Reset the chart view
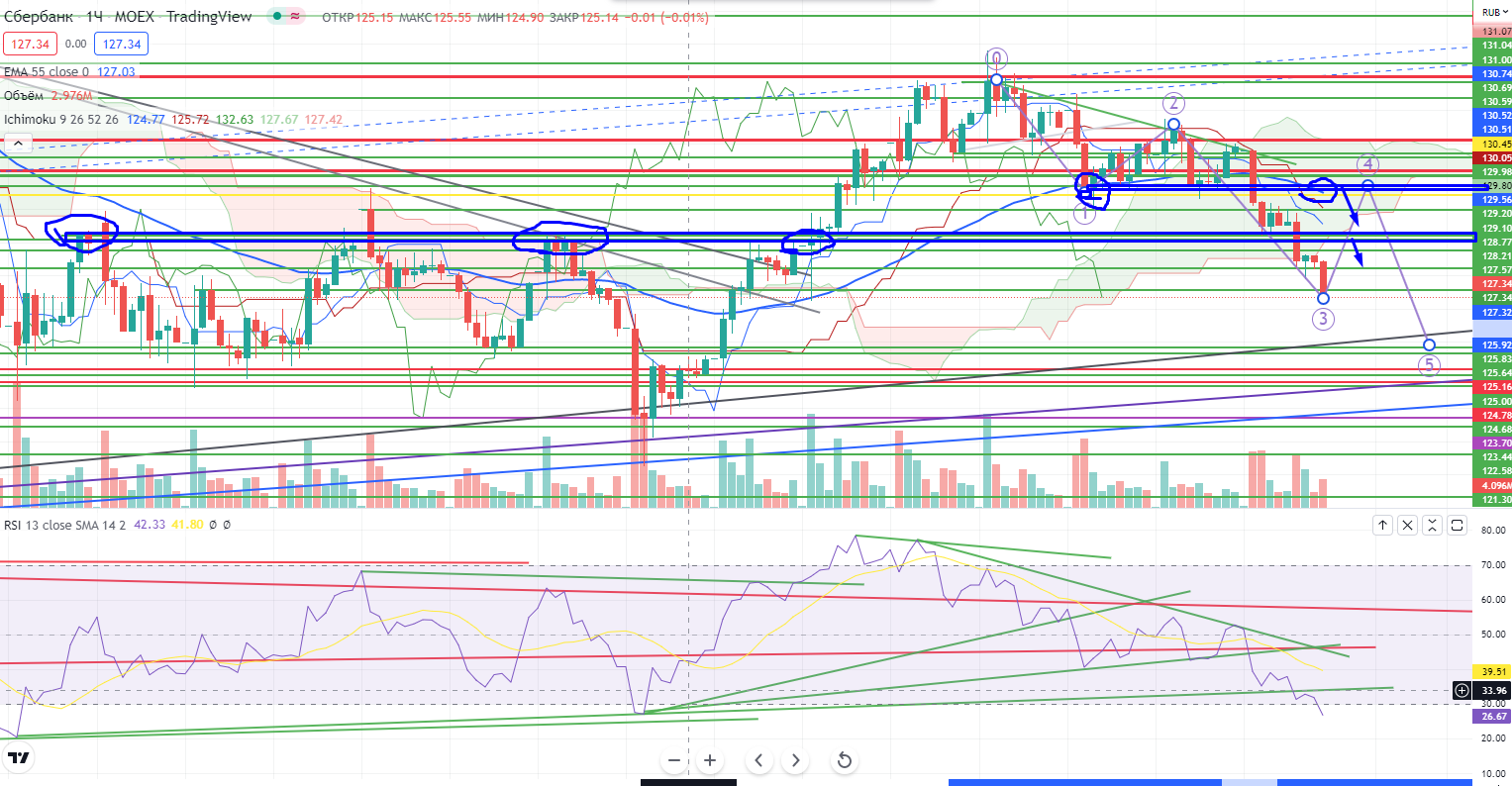The image size is (1512, 786). click(844, 760)
